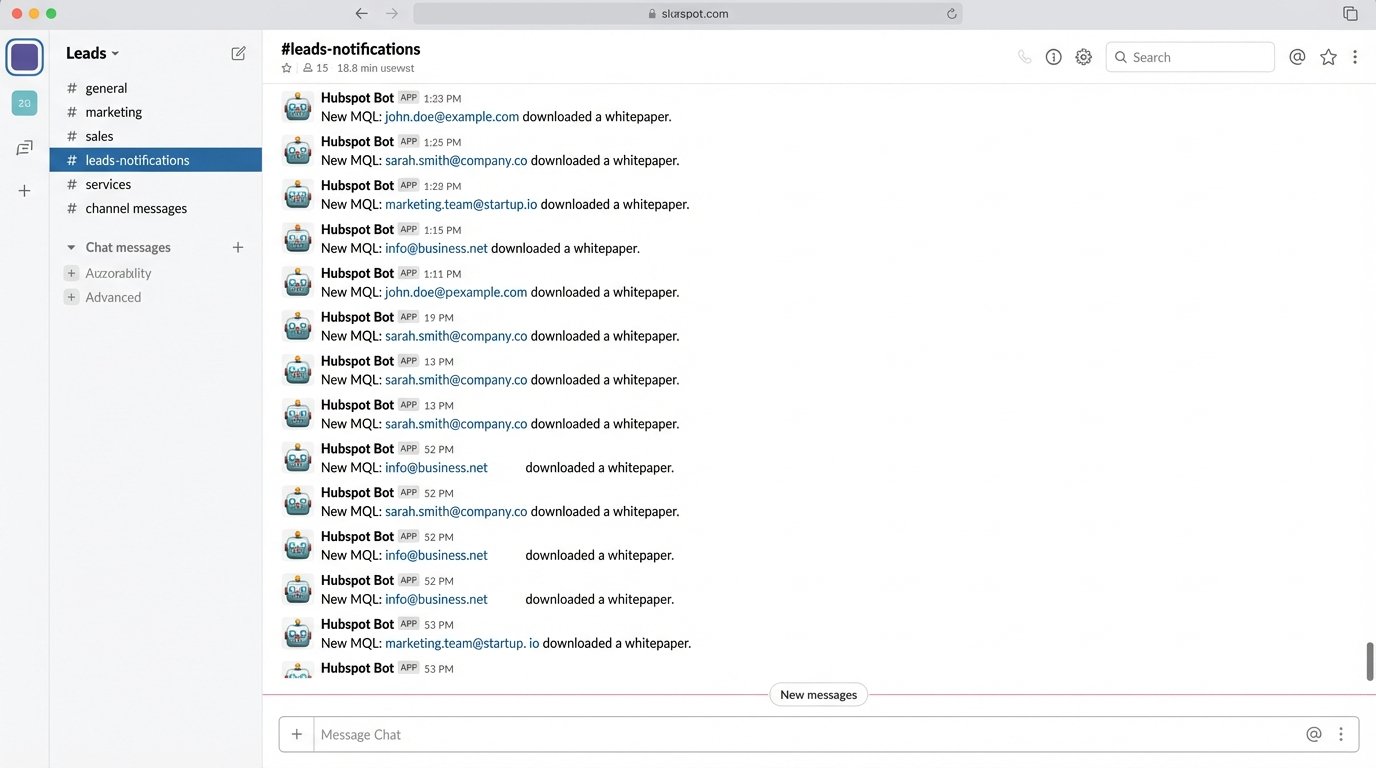Image resolution: width=1376 pixels, height=768 pixels.
Task: Click inside the Message Chat input field
Action: coord(700,734)
